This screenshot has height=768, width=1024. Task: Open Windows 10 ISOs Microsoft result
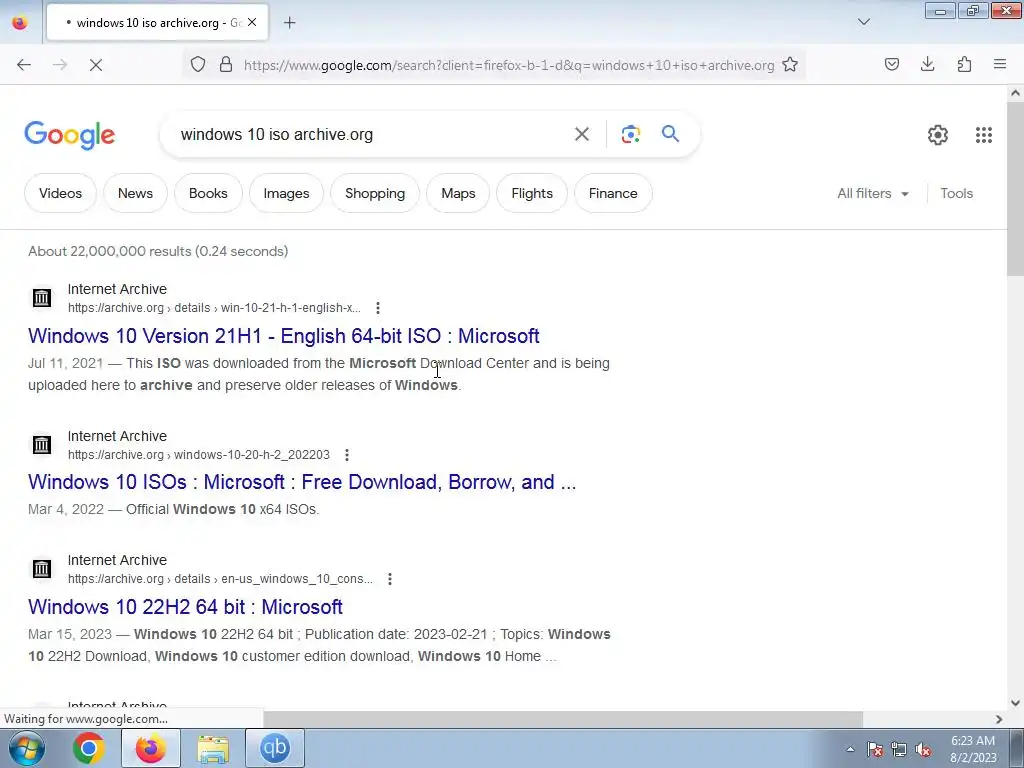pos(302,482)
